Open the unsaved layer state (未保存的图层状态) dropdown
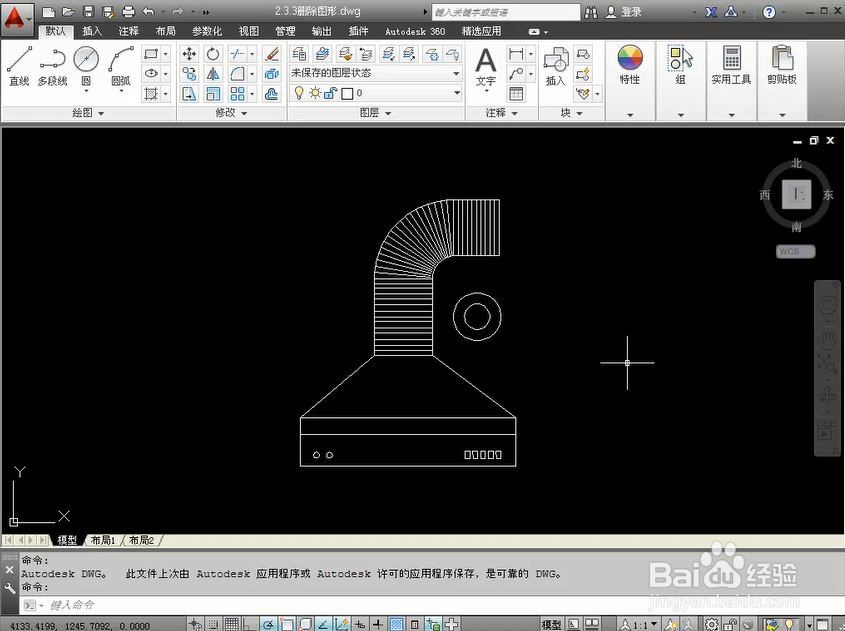The image size is (845, 631). coord(376,73)
